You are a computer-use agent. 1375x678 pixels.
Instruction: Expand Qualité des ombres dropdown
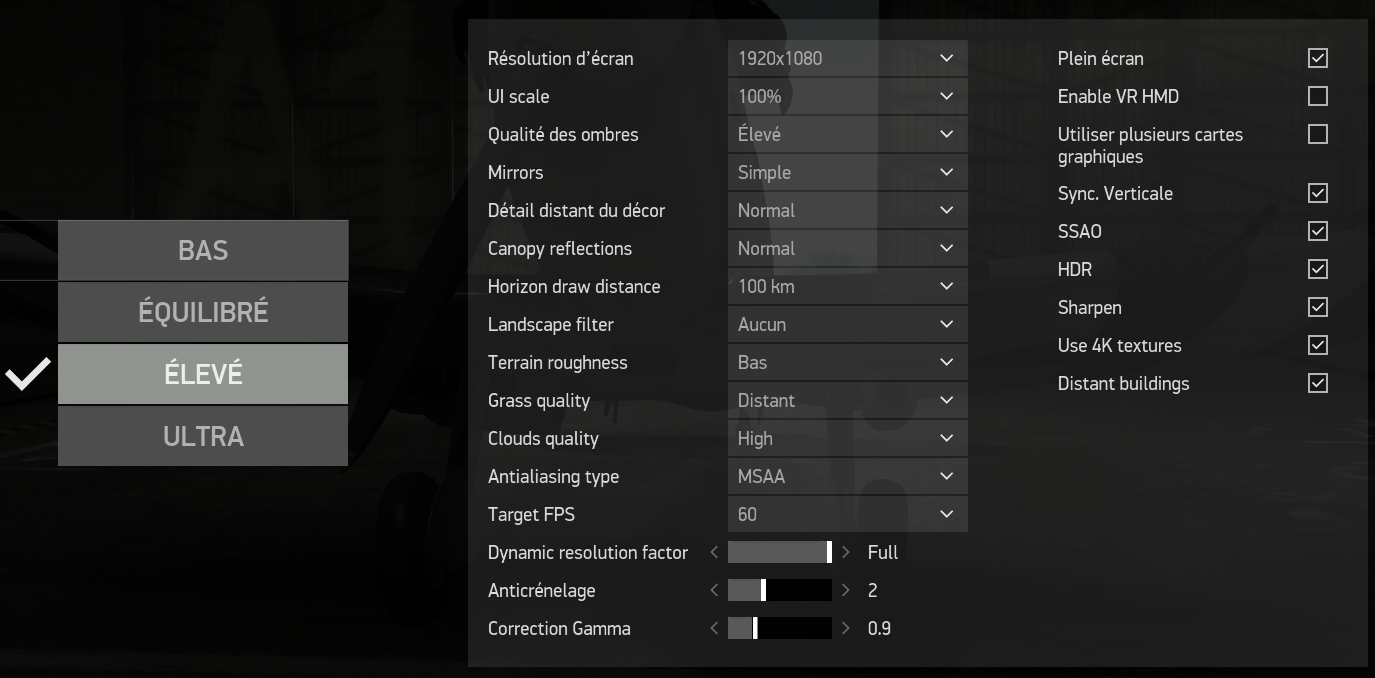coord(847,134)
